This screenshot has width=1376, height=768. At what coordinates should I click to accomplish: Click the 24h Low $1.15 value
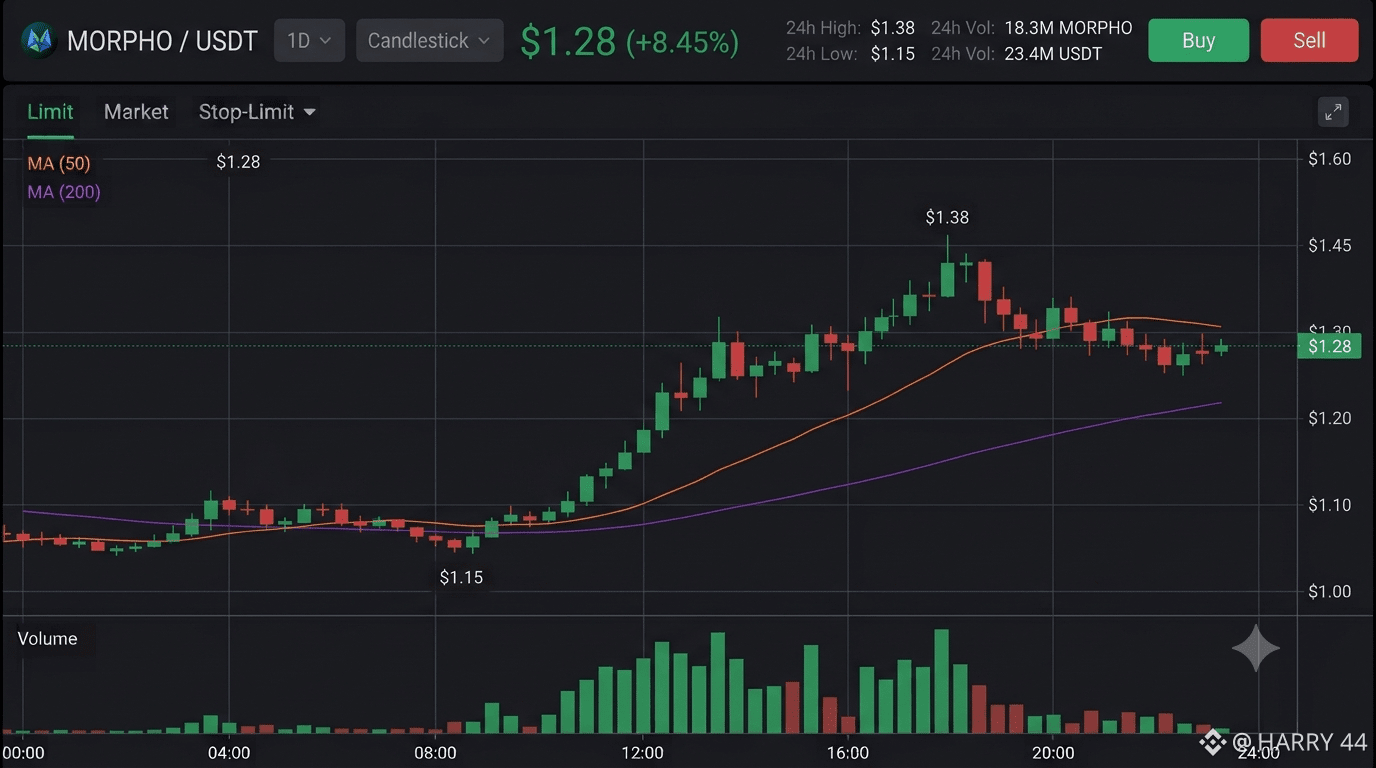coord(893,54)
